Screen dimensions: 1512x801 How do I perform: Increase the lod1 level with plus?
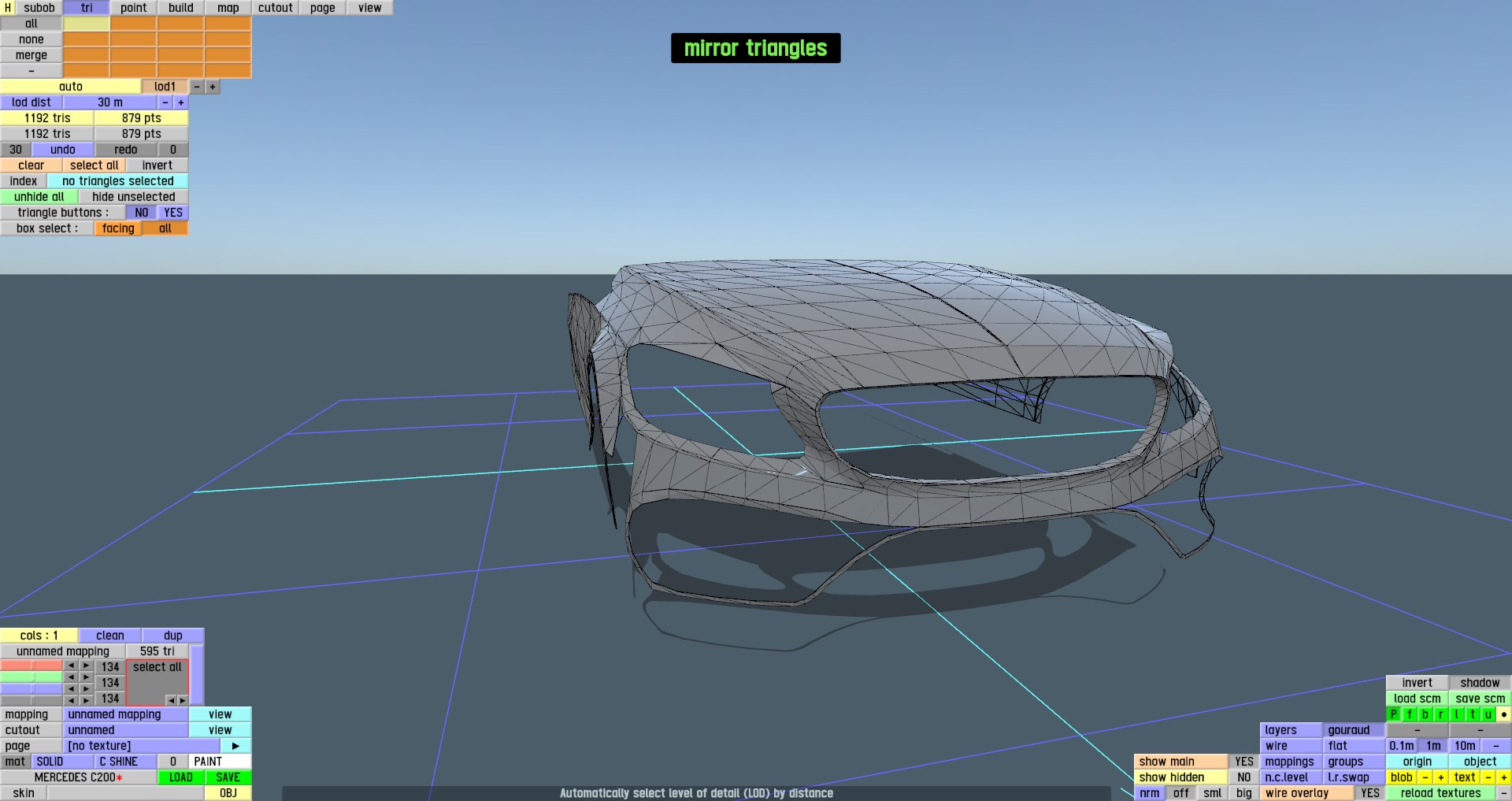[x=213, y=87]
